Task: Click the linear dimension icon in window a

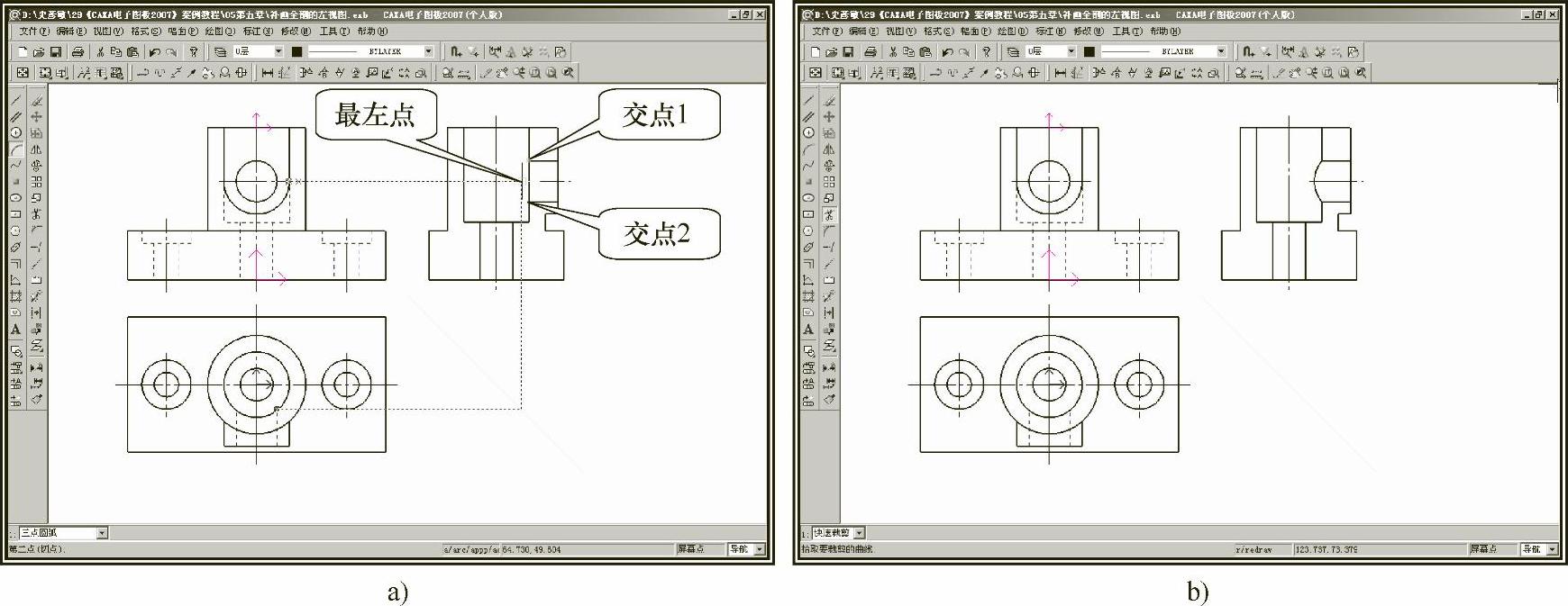Action: pyautogui.click(x=268, y=72)
